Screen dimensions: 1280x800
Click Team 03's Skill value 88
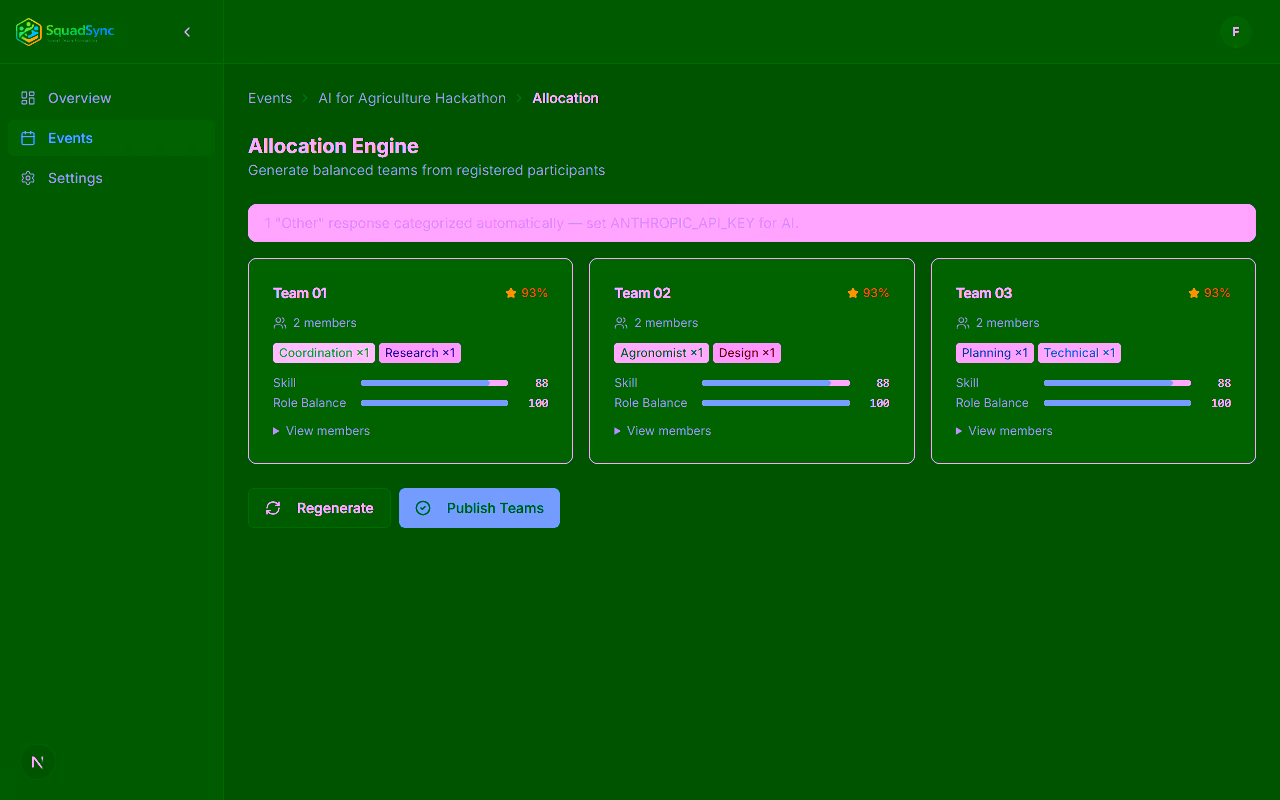tap(1225, 383)
